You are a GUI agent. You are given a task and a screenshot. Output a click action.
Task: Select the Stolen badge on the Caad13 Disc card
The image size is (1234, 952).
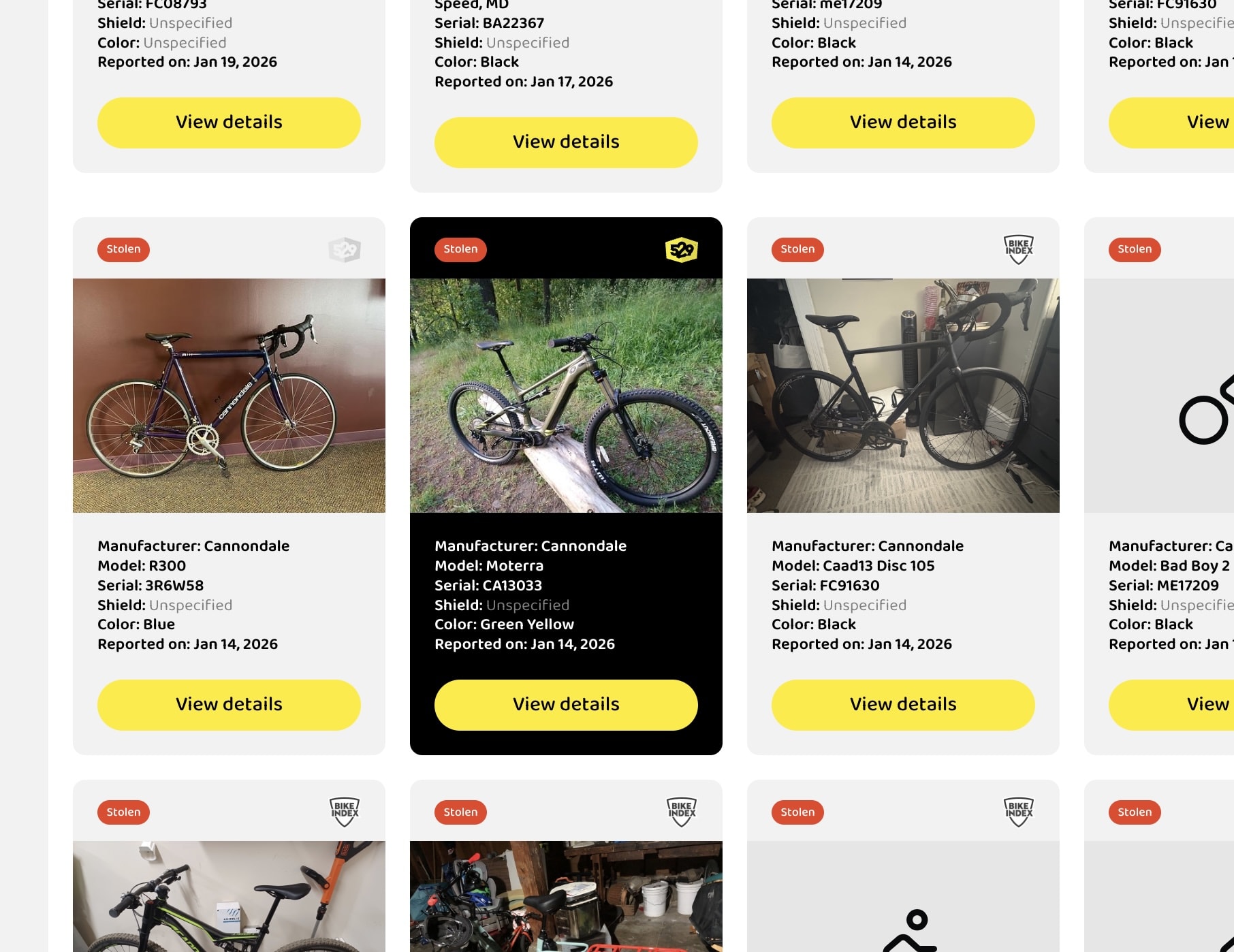tap(797, 249)
